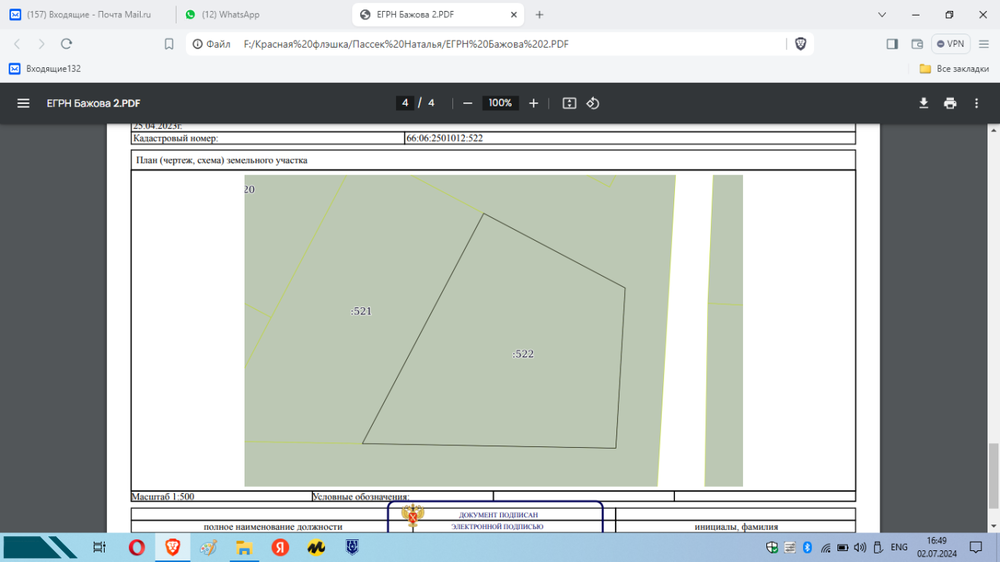The height and width of the screenshot is (562, 1000).
Task: Open Task View in taskbar
Action: (x=99, y=547)
